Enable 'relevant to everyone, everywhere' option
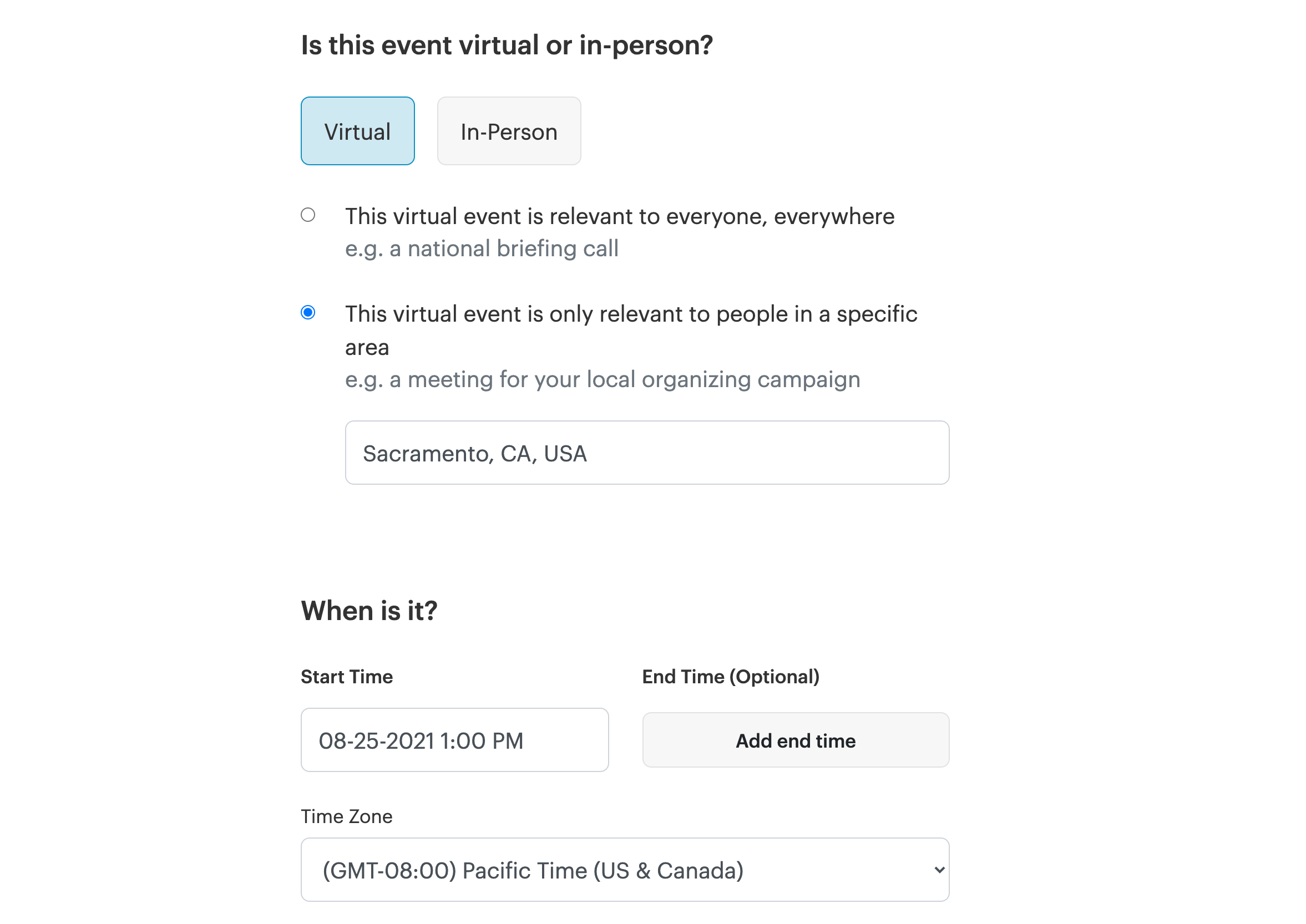 coord(307,214)
